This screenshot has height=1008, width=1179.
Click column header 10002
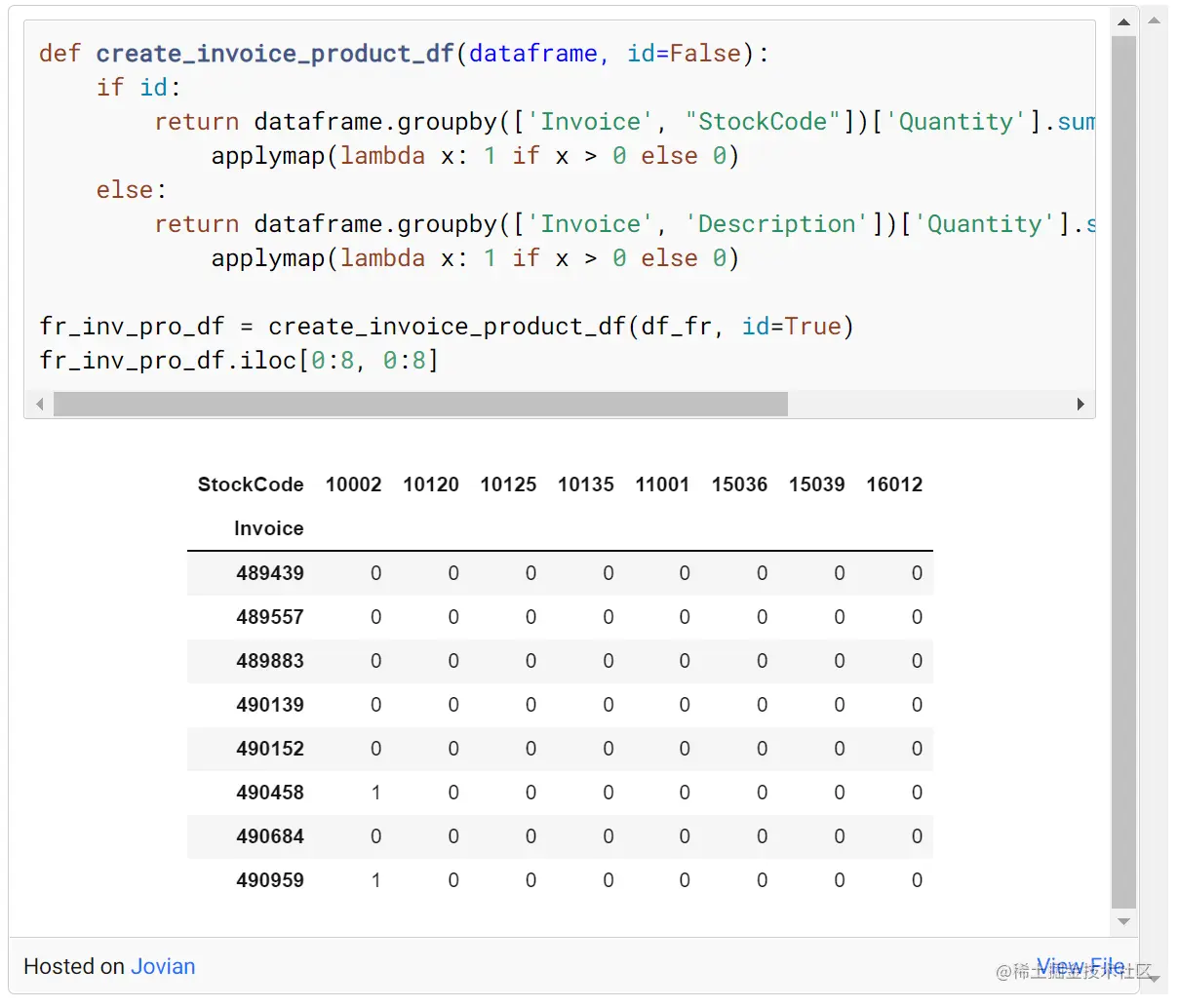point(353,485)
